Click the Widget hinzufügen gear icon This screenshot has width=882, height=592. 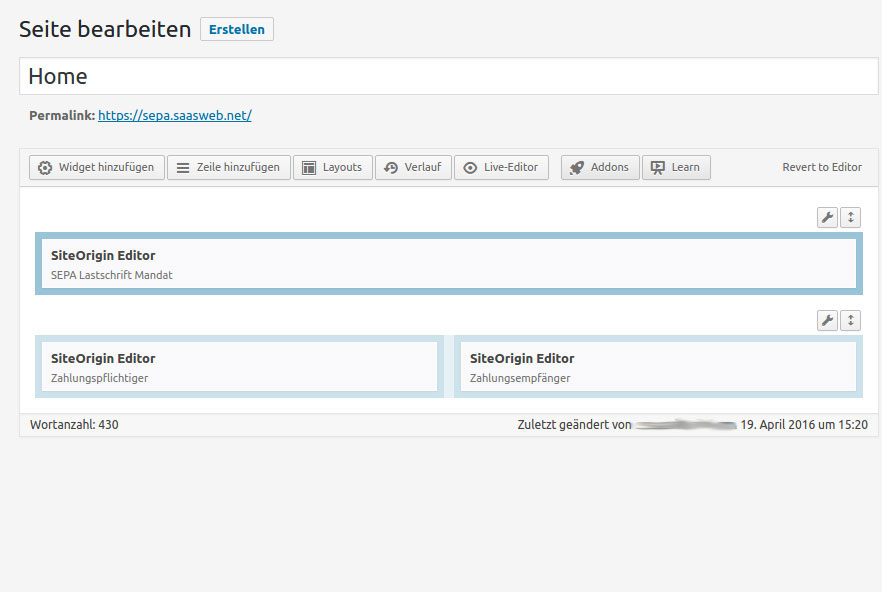coord(45,168)
